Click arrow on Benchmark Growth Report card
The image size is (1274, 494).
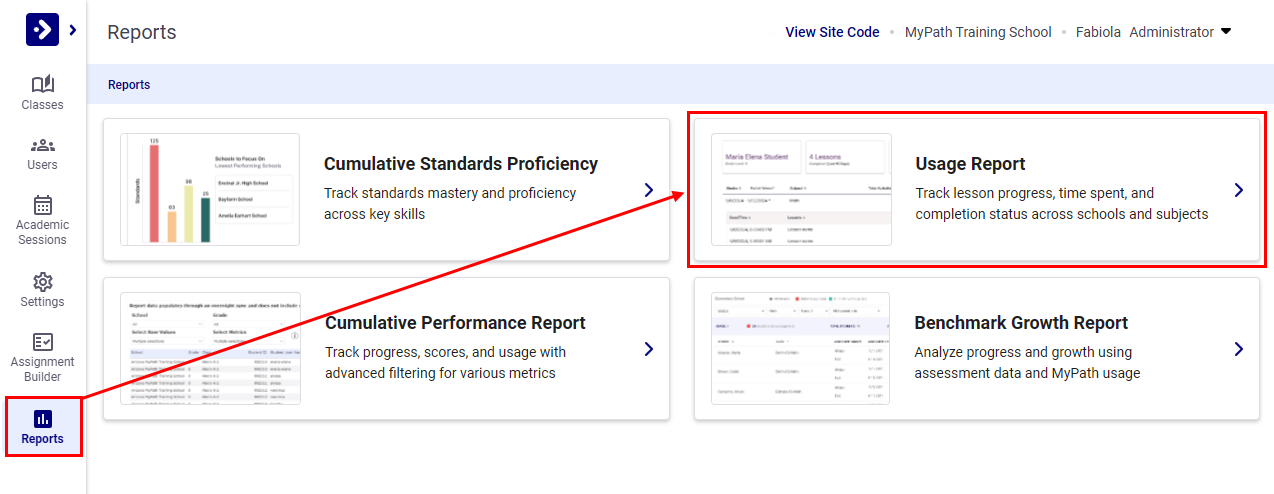1239,349
